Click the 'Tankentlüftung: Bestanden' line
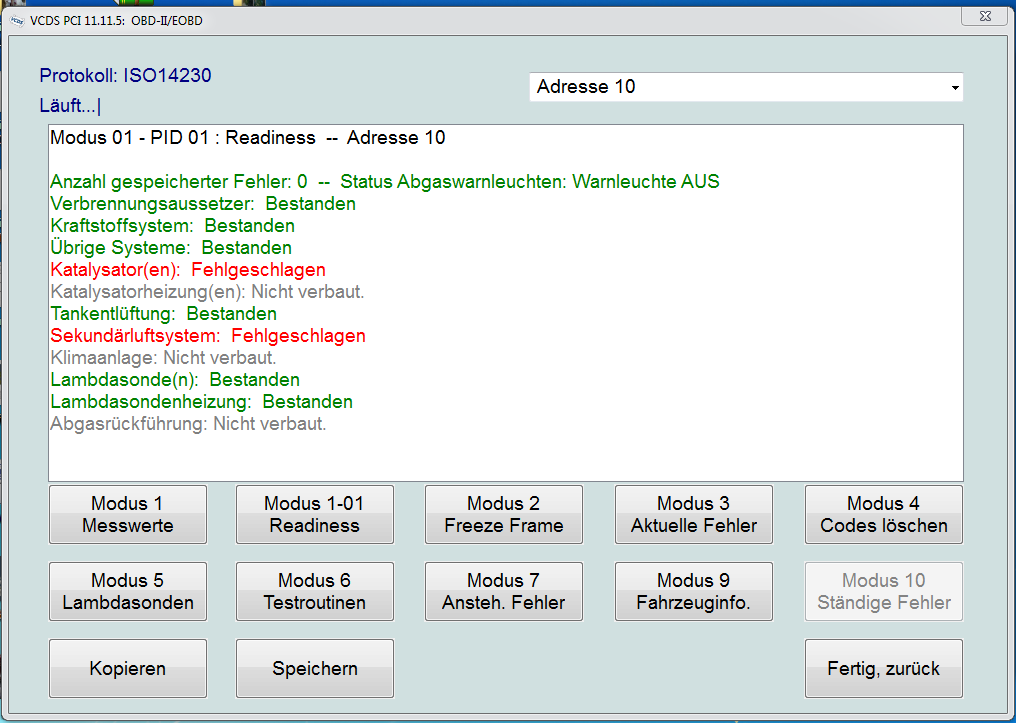This screenshot has width=1016, height=723. coord(163,314)
